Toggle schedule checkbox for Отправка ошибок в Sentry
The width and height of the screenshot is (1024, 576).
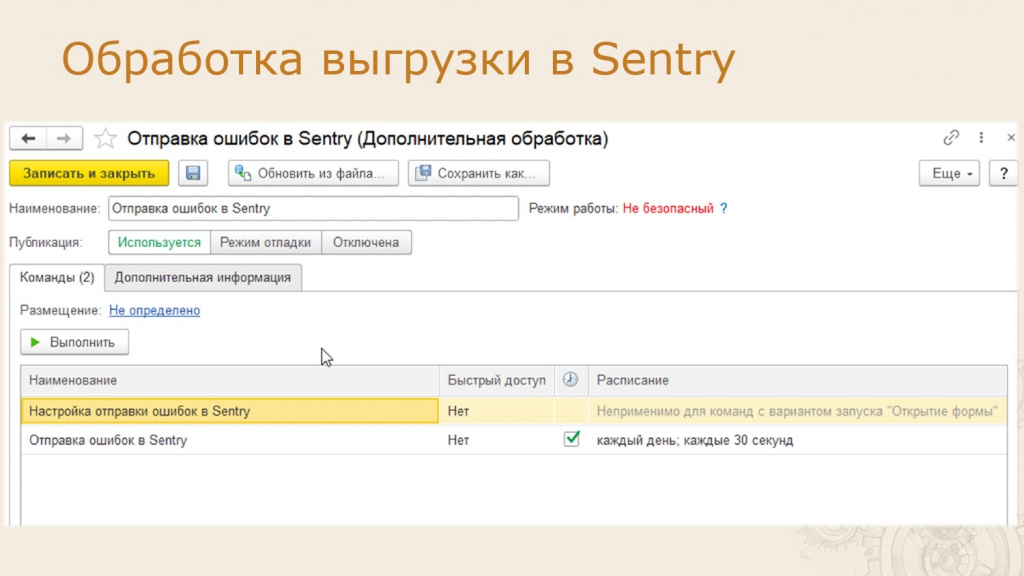pos(571,439)
